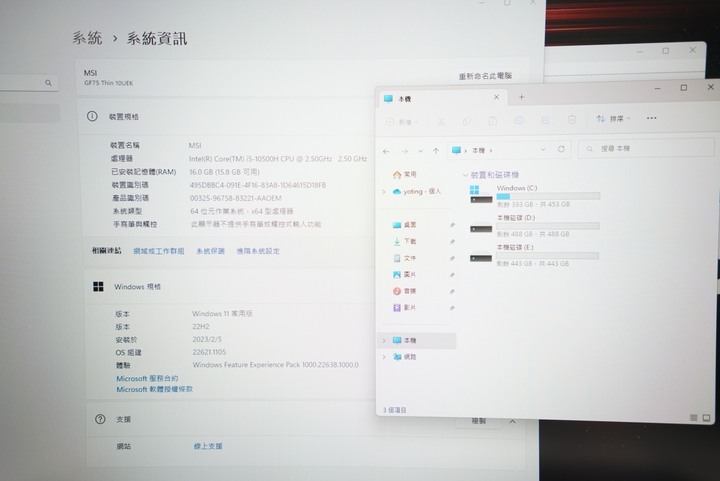Open the recent locations dropdown arrow

pos(420,151)
